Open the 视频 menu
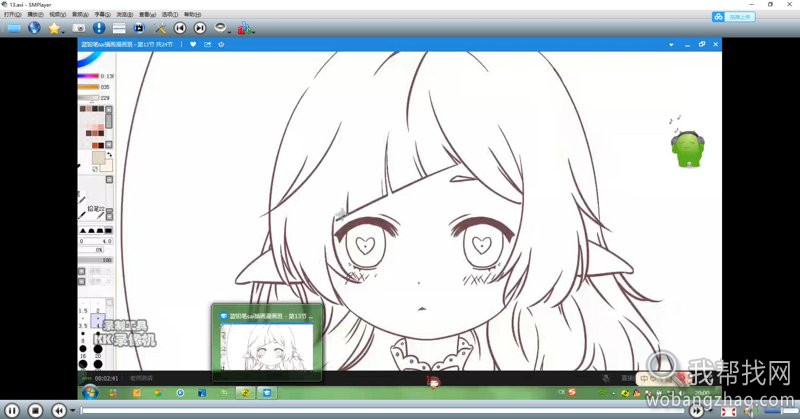800x419 pixels. point(57,14)
